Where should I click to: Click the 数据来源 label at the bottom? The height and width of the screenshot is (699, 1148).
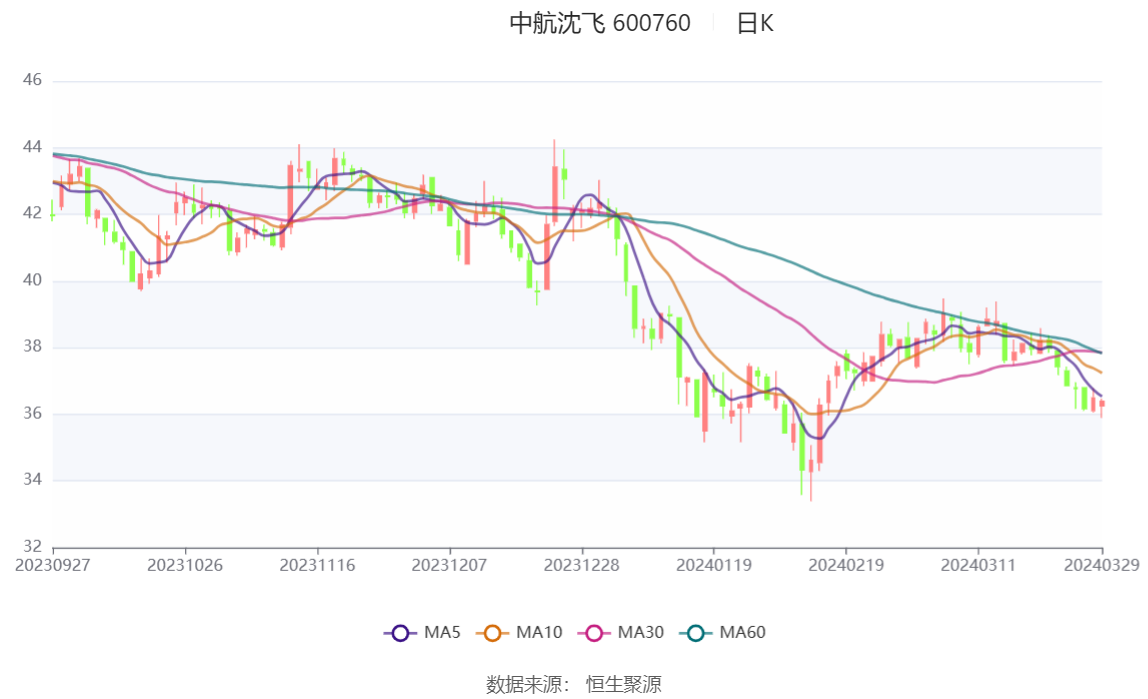coord(527,684)
